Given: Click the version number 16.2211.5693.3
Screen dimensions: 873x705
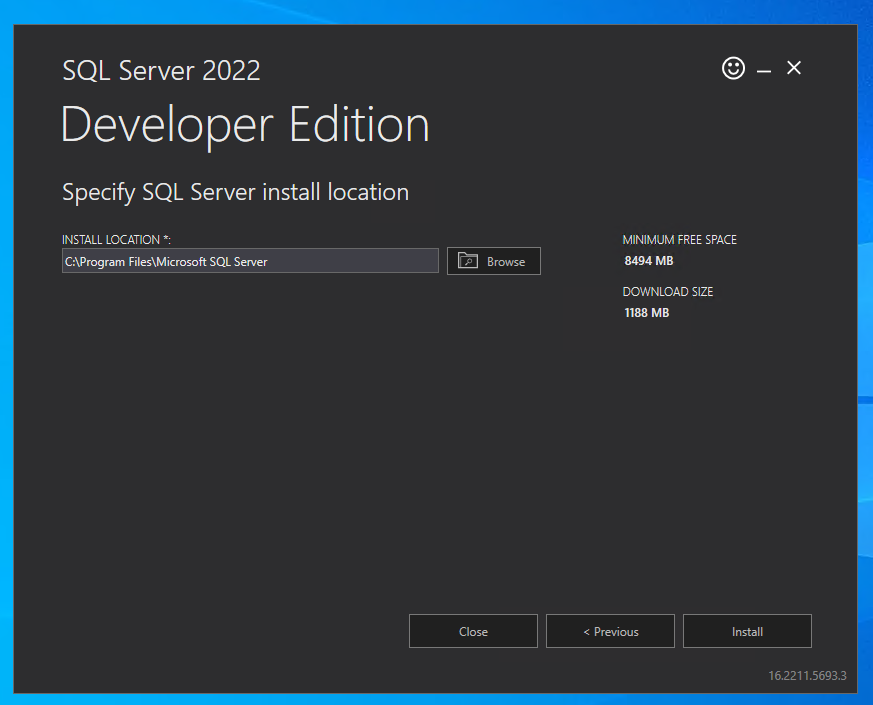Looking at the screenshot, I should [807, 676].
